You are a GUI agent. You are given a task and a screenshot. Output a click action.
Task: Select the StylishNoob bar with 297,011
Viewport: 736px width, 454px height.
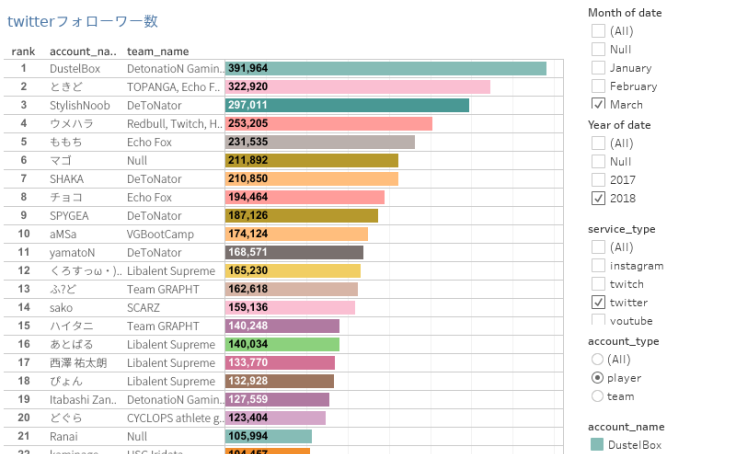347,105
